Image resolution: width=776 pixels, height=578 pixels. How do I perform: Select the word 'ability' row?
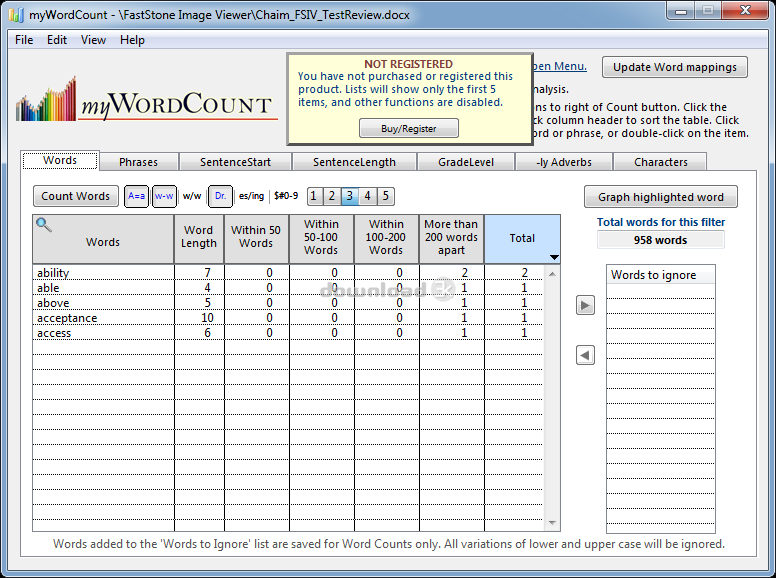288,273
